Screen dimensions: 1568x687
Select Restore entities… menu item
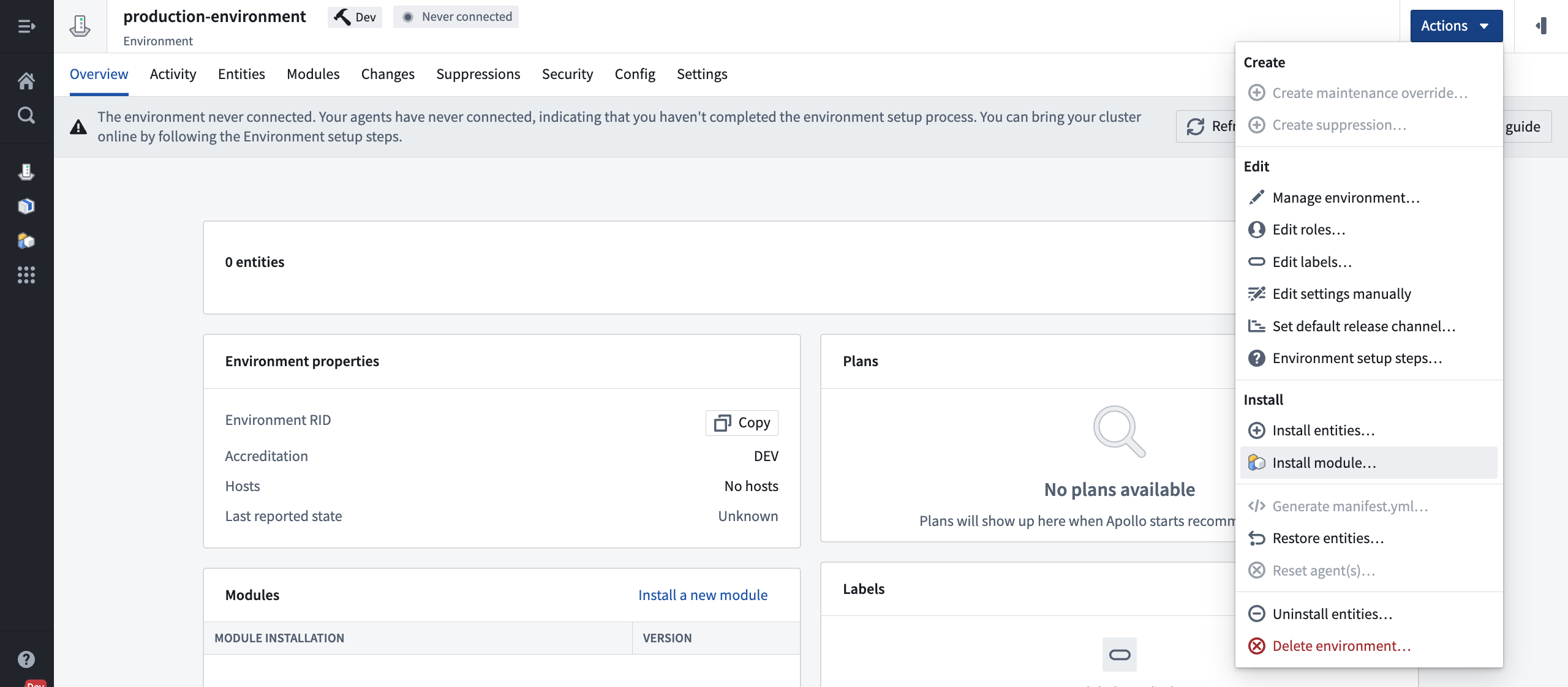point(1368,538)
